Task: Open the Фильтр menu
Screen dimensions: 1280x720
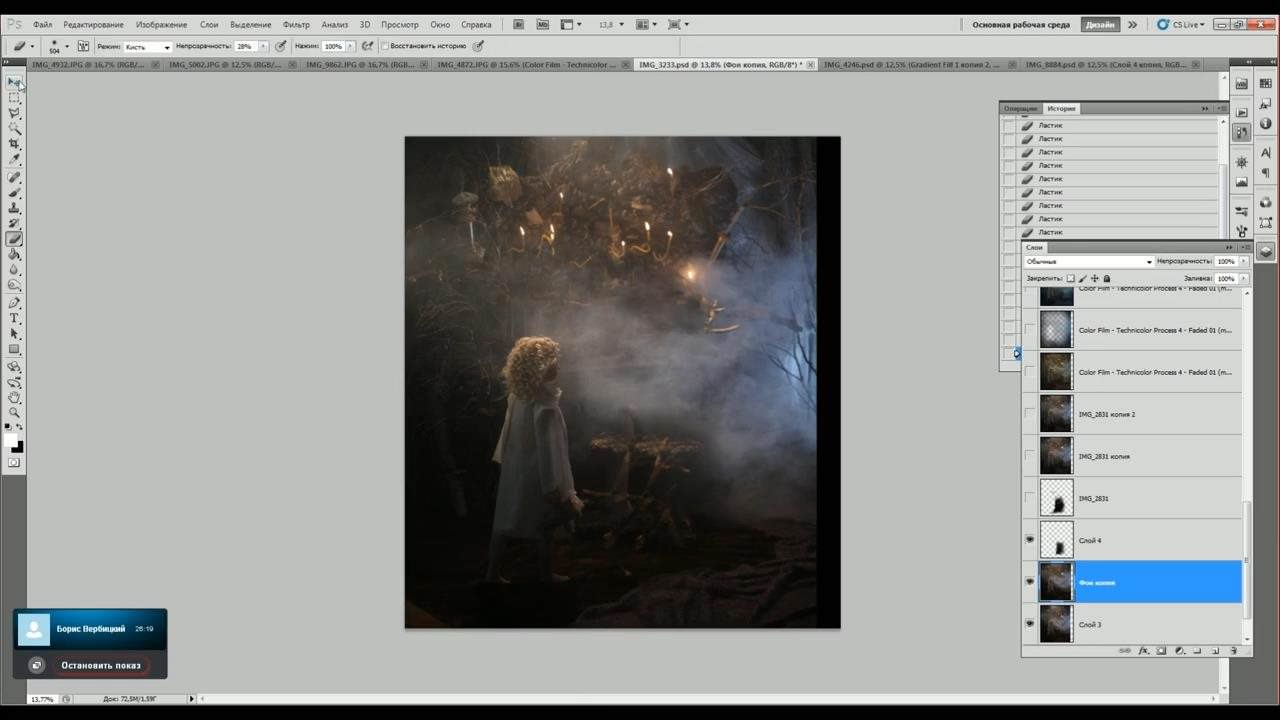Action: tap(296, 24)
